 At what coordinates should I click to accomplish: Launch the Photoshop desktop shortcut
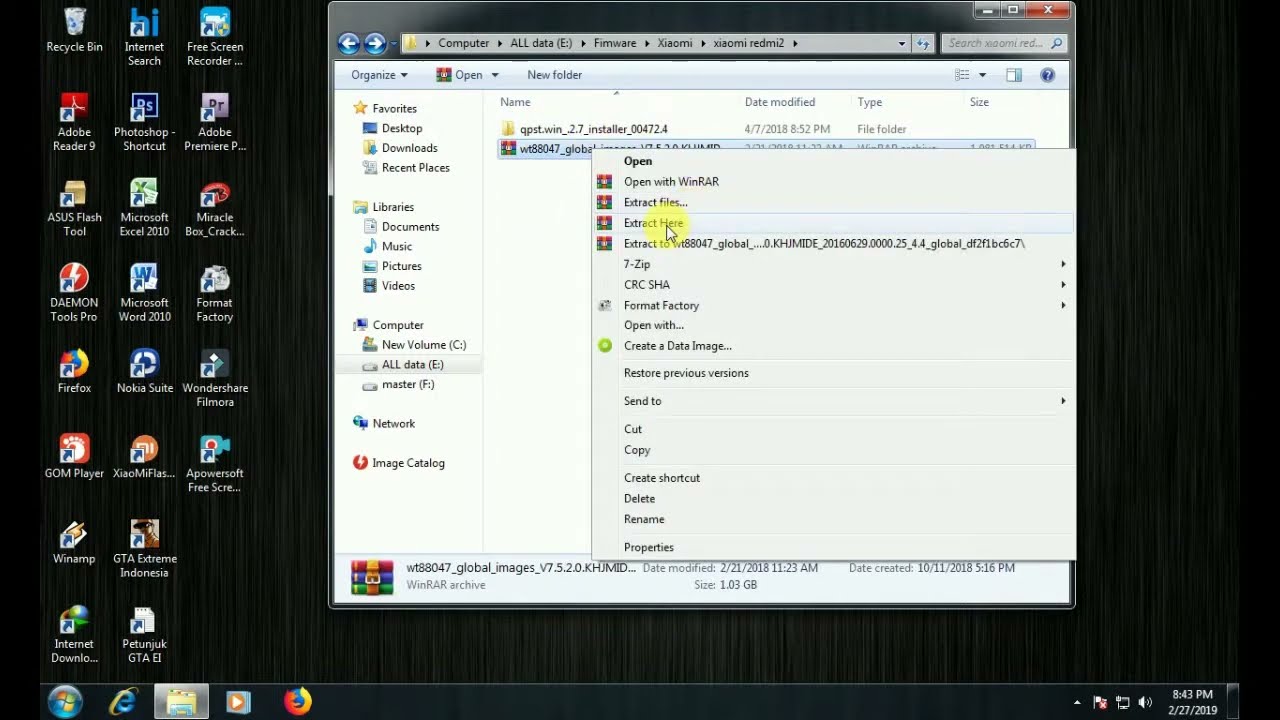(x=144, y=123)
